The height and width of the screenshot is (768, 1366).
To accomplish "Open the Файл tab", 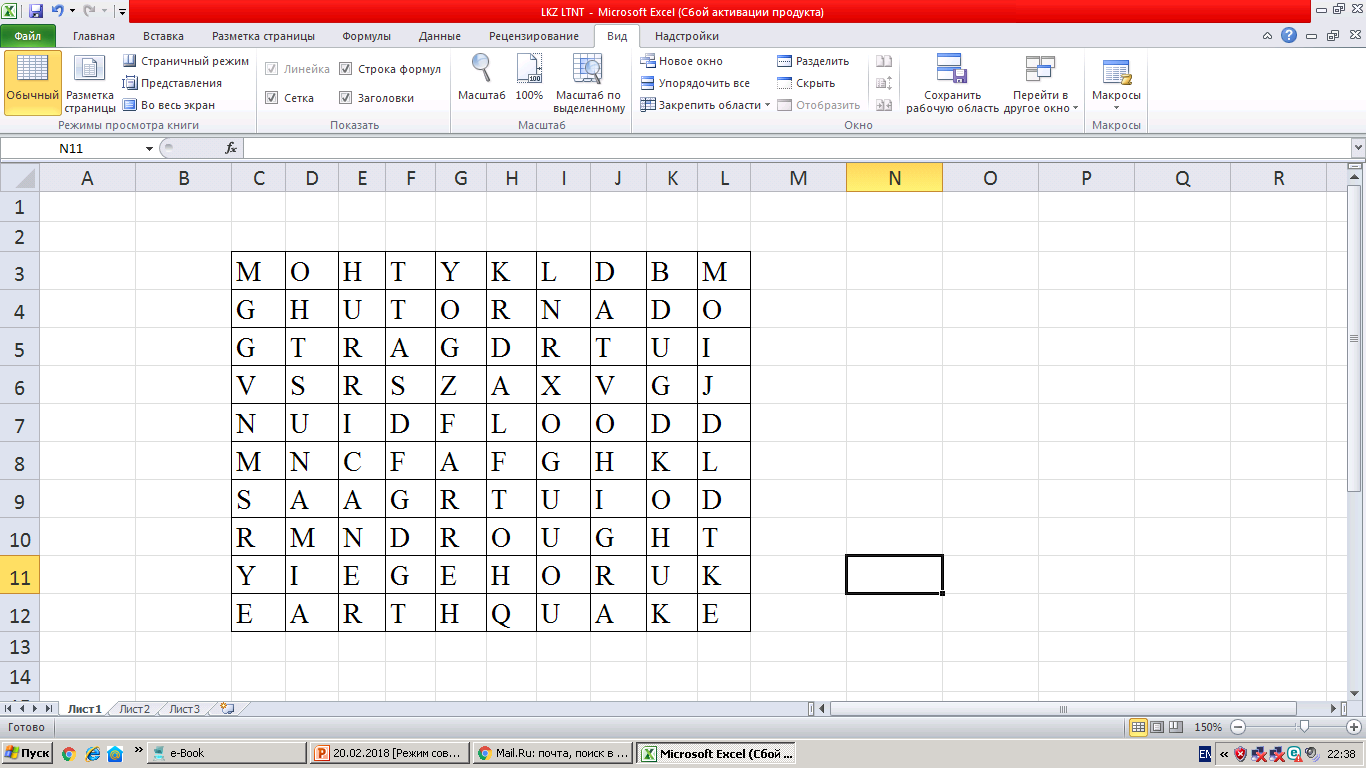I will [28, 36].
